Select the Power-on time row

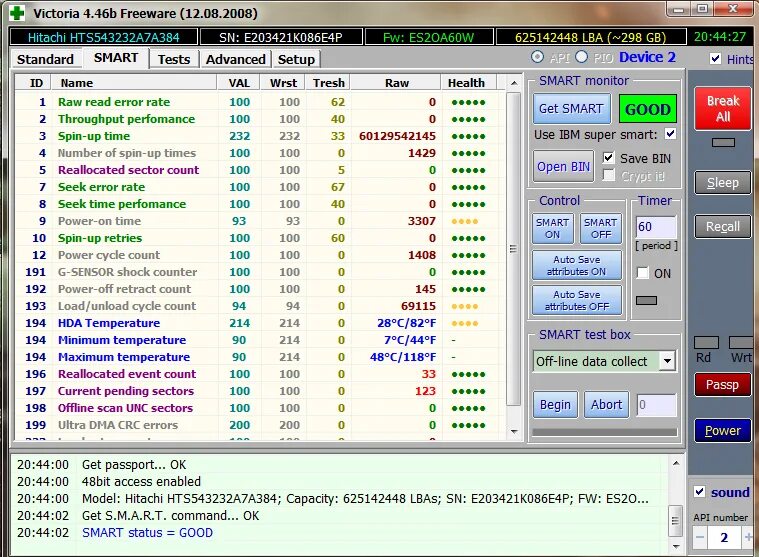coord(259,221)
